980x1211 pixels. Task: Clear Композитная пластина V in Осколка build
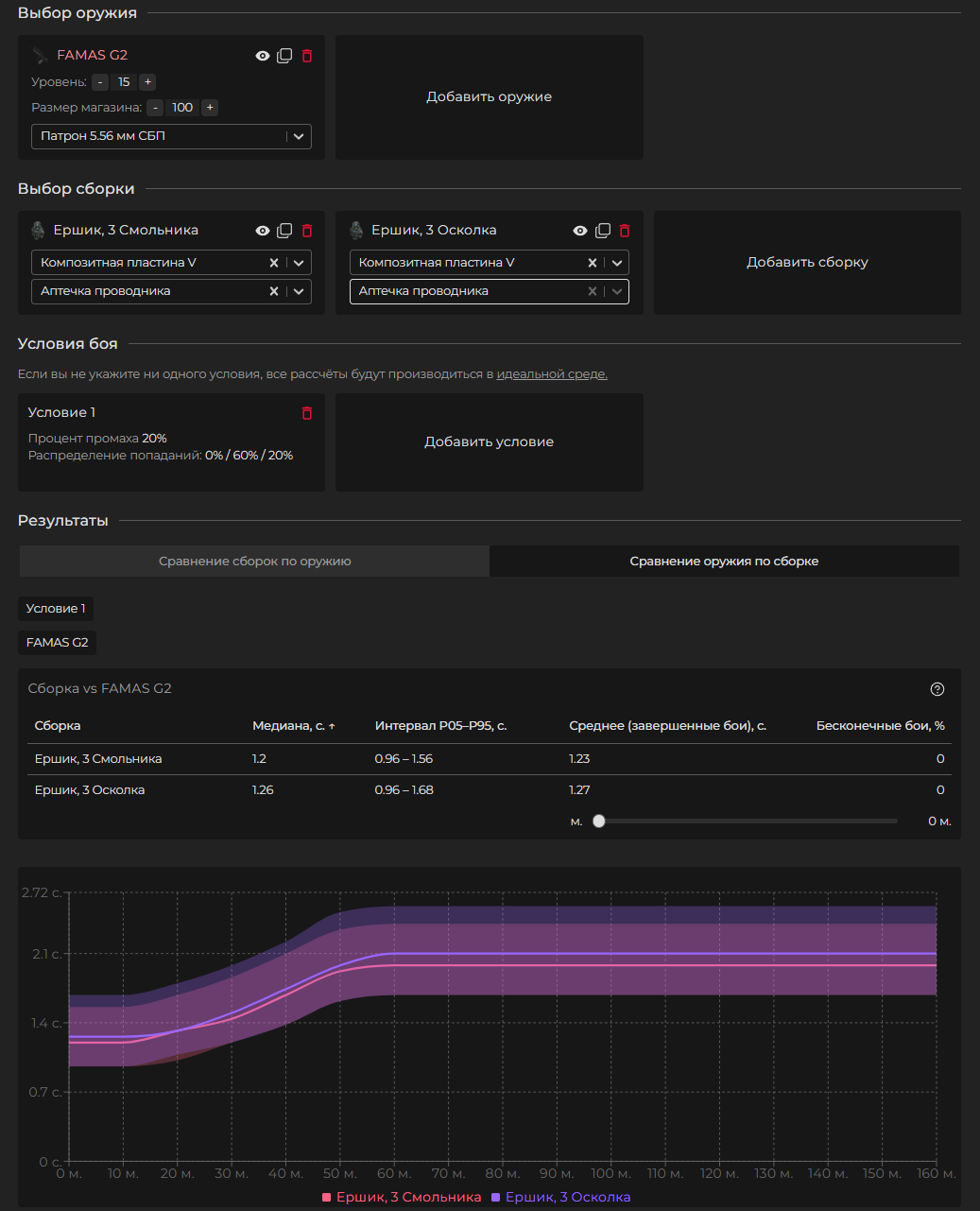point(593,263)
